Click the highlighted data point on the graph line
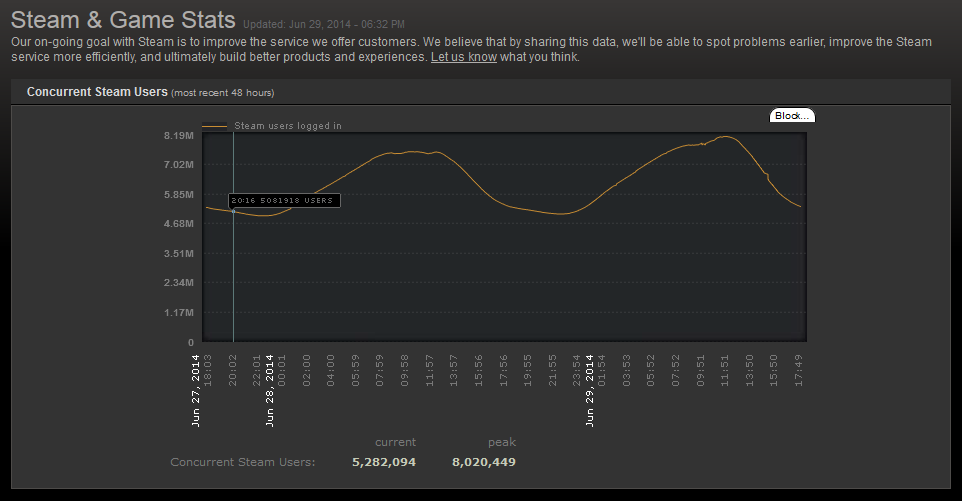The image size is (962, 501). pos(233,211)
